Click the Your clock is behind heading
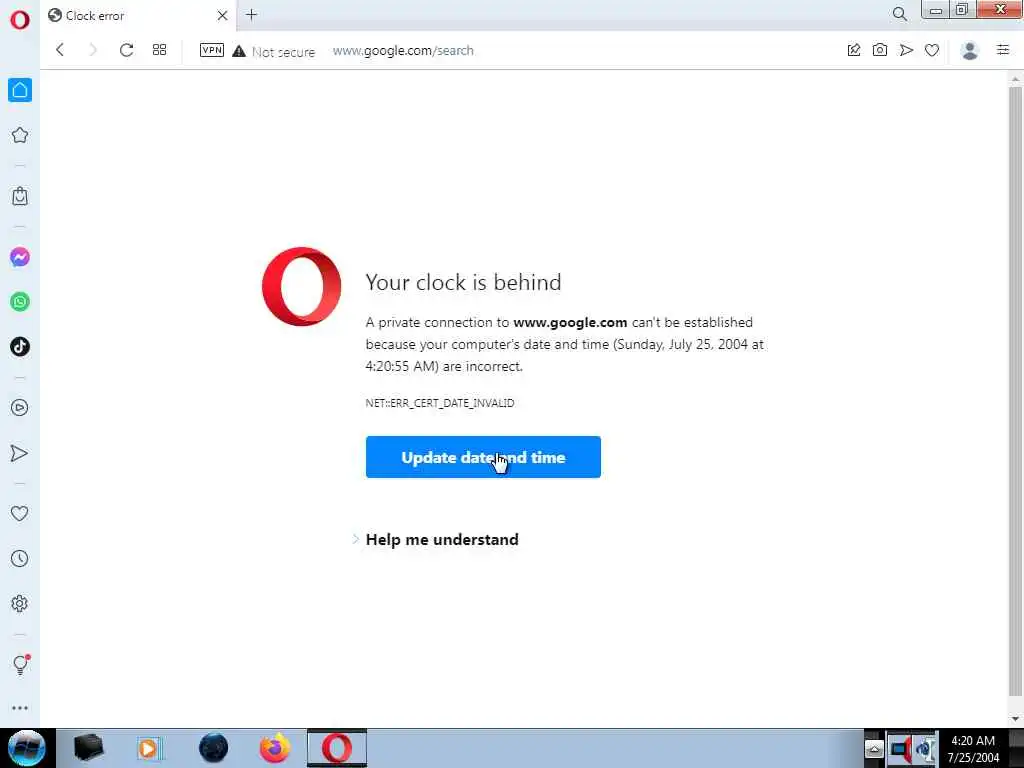Viewport: 1024px width, 768px height. (463, 282)
